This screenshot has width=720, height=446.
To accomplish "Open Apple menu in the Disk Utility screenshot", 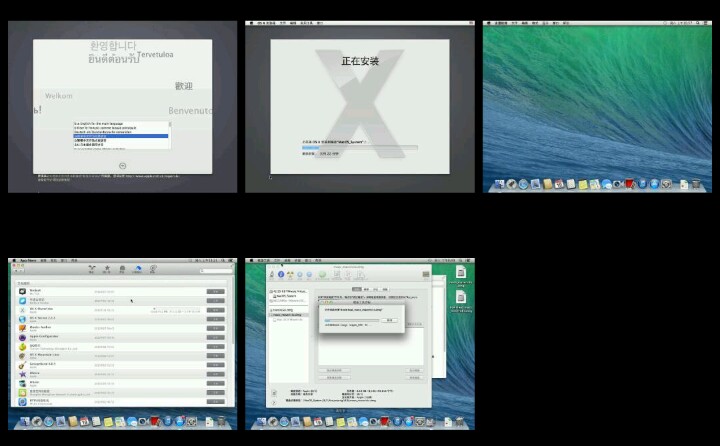I will (x=251, y=260).
